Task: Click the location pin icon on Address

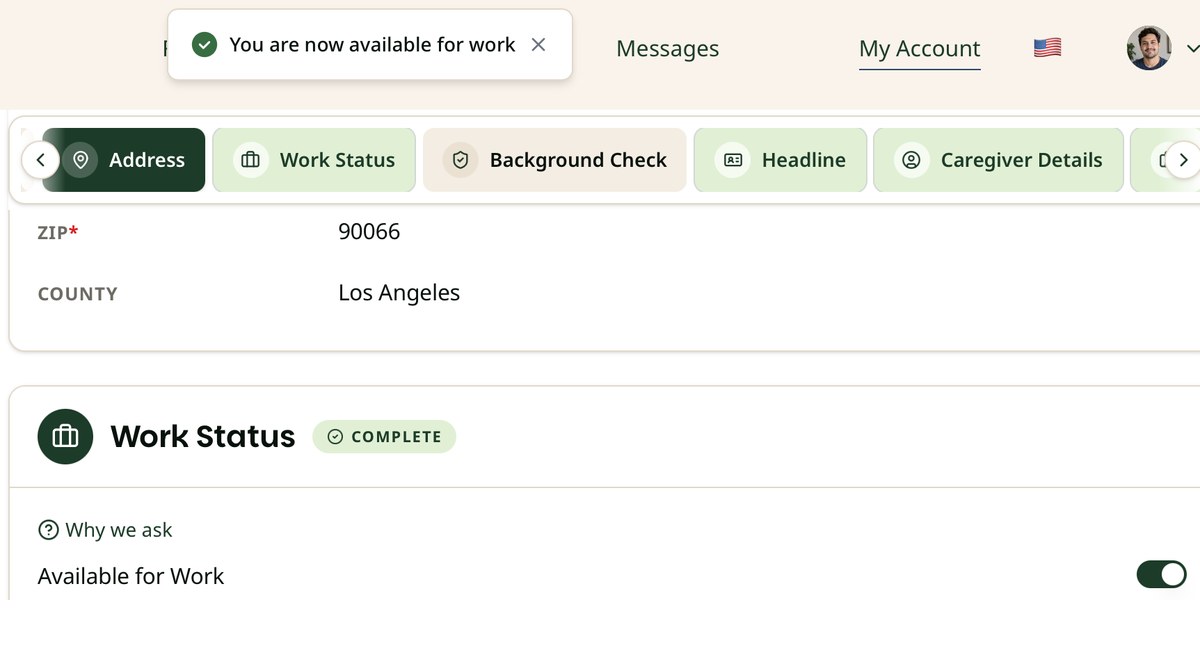Action: point(81,160)
